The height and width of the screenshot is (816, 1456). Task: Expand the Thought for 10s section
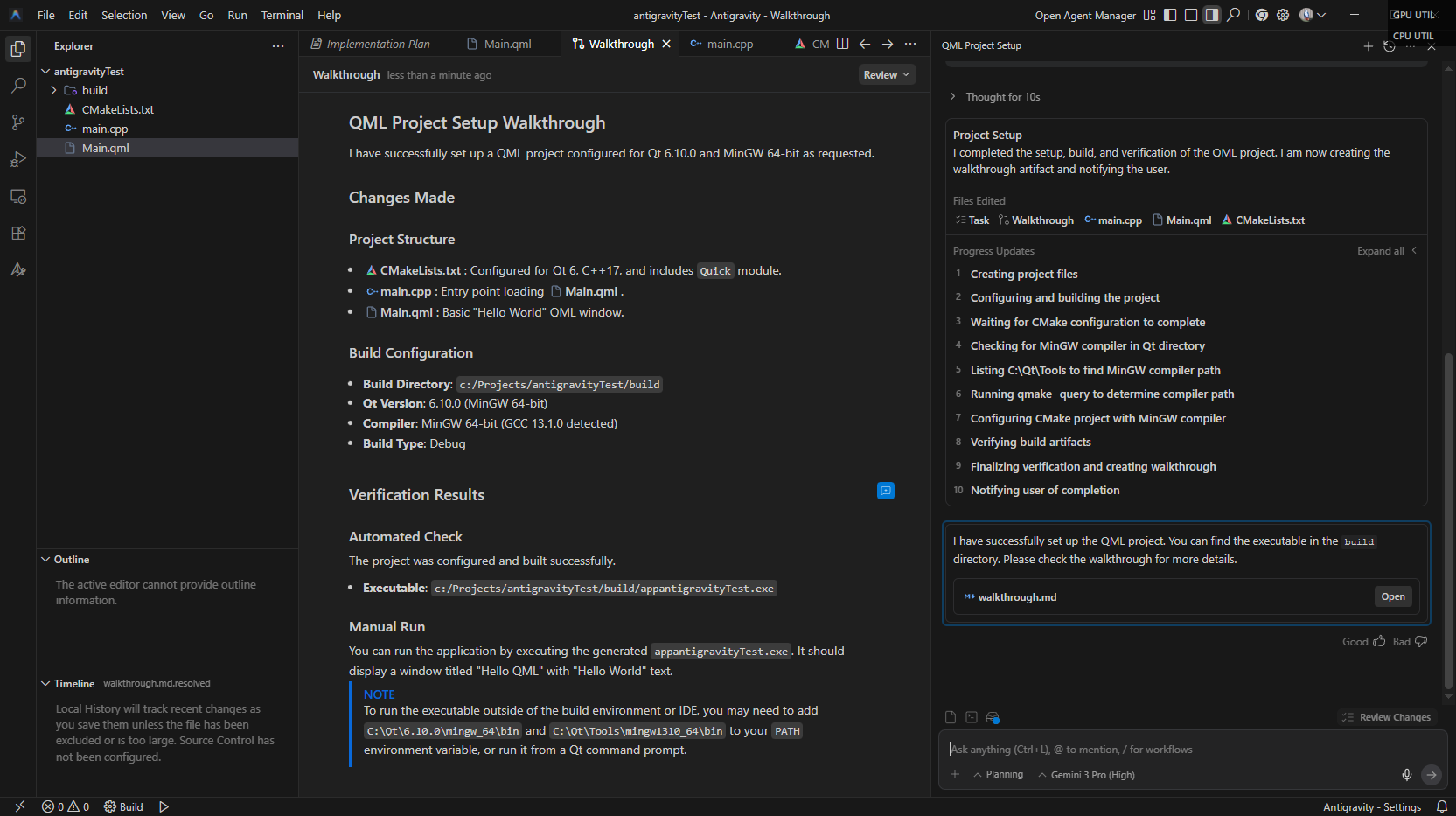pos(995,96)
